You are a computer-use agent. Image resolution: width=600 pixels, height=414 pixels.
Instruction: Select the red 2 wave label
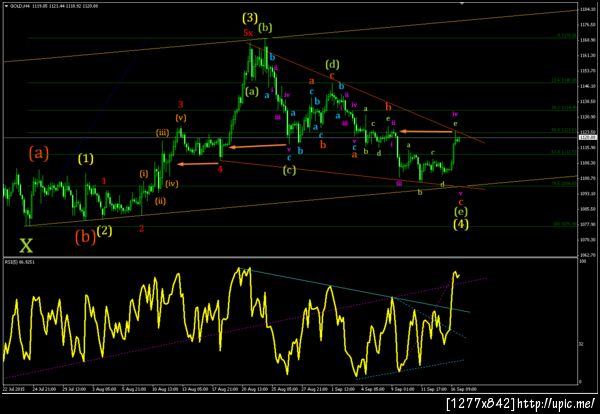tap(142, 229)
